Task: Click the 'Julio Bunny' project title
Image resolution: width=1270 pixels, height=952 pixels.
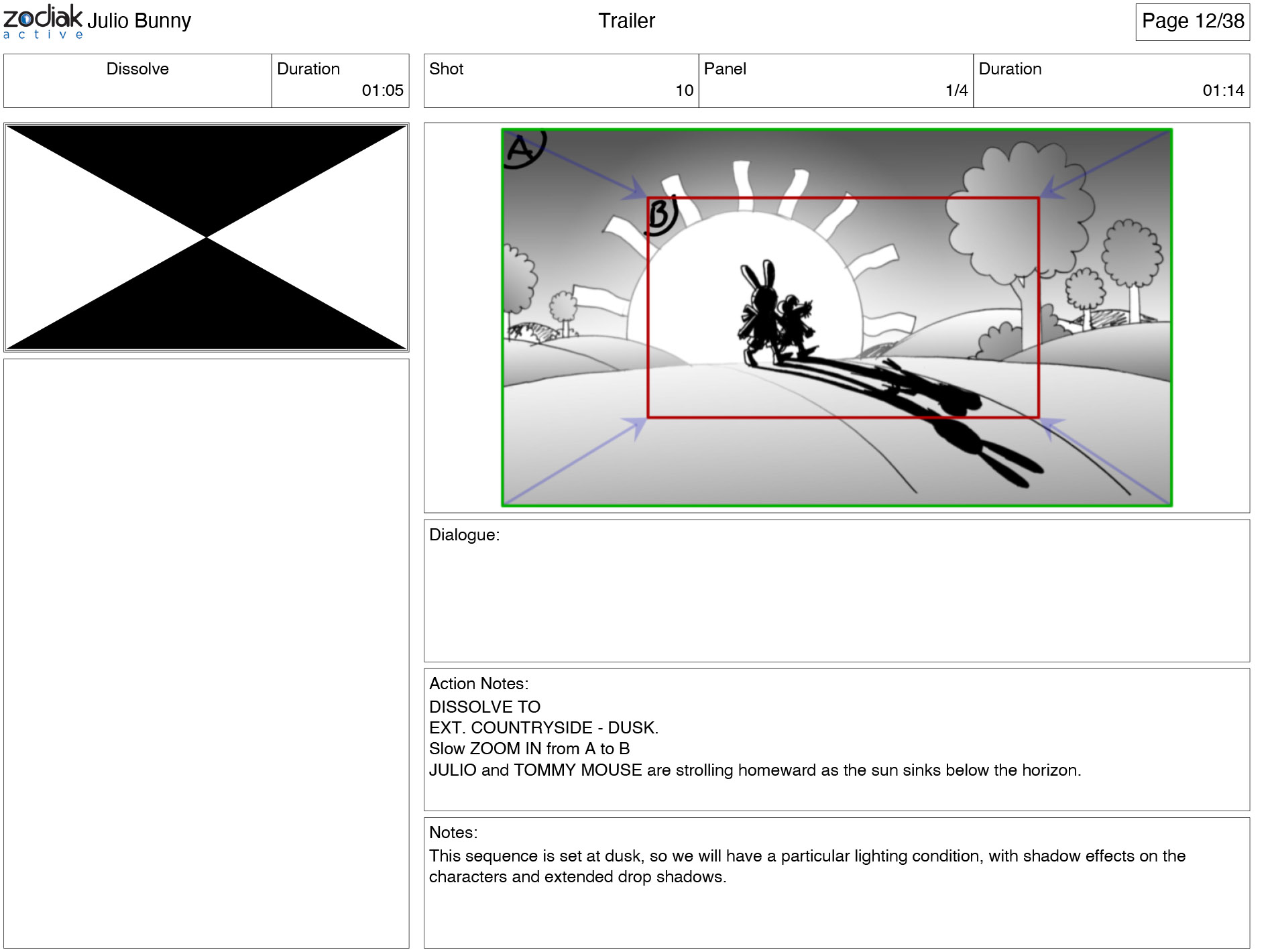Action: pos(139,21)
